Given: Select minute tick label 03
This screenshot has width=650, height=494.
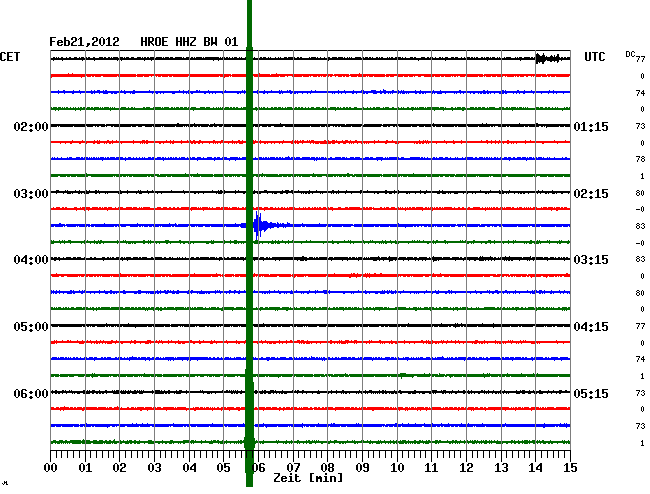Looking at the screenshot, I should (154, 468).
